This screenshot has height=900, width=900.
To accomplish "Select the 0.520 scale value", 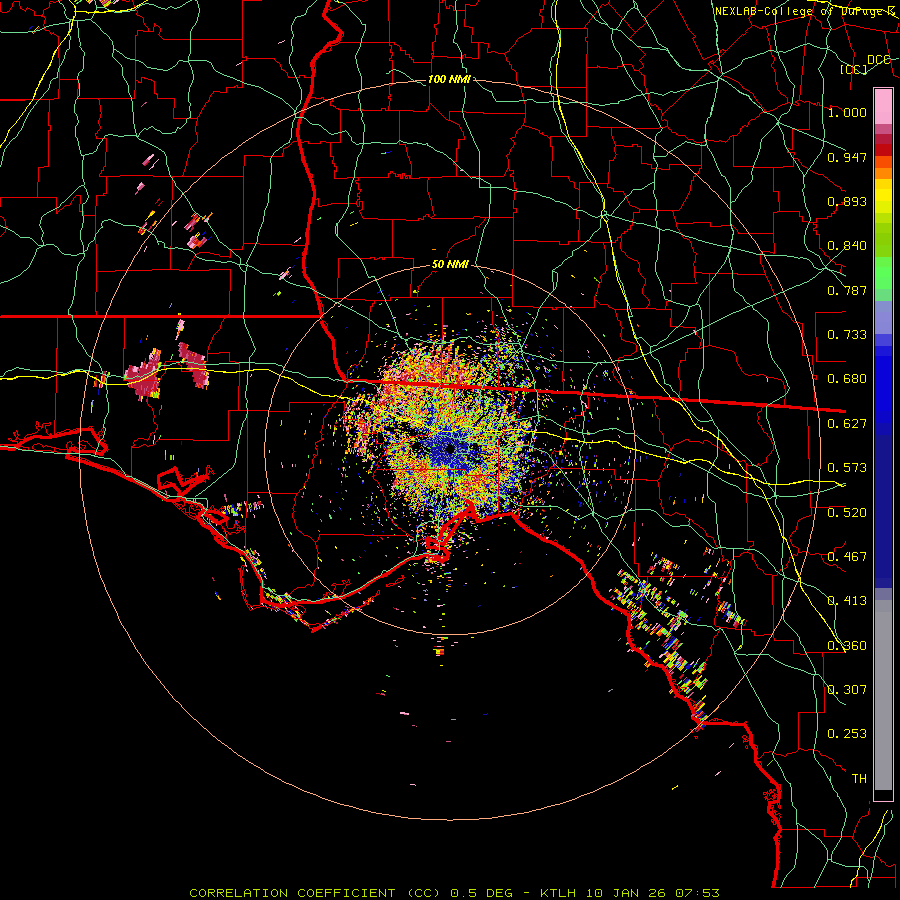I will click(847, 513).
